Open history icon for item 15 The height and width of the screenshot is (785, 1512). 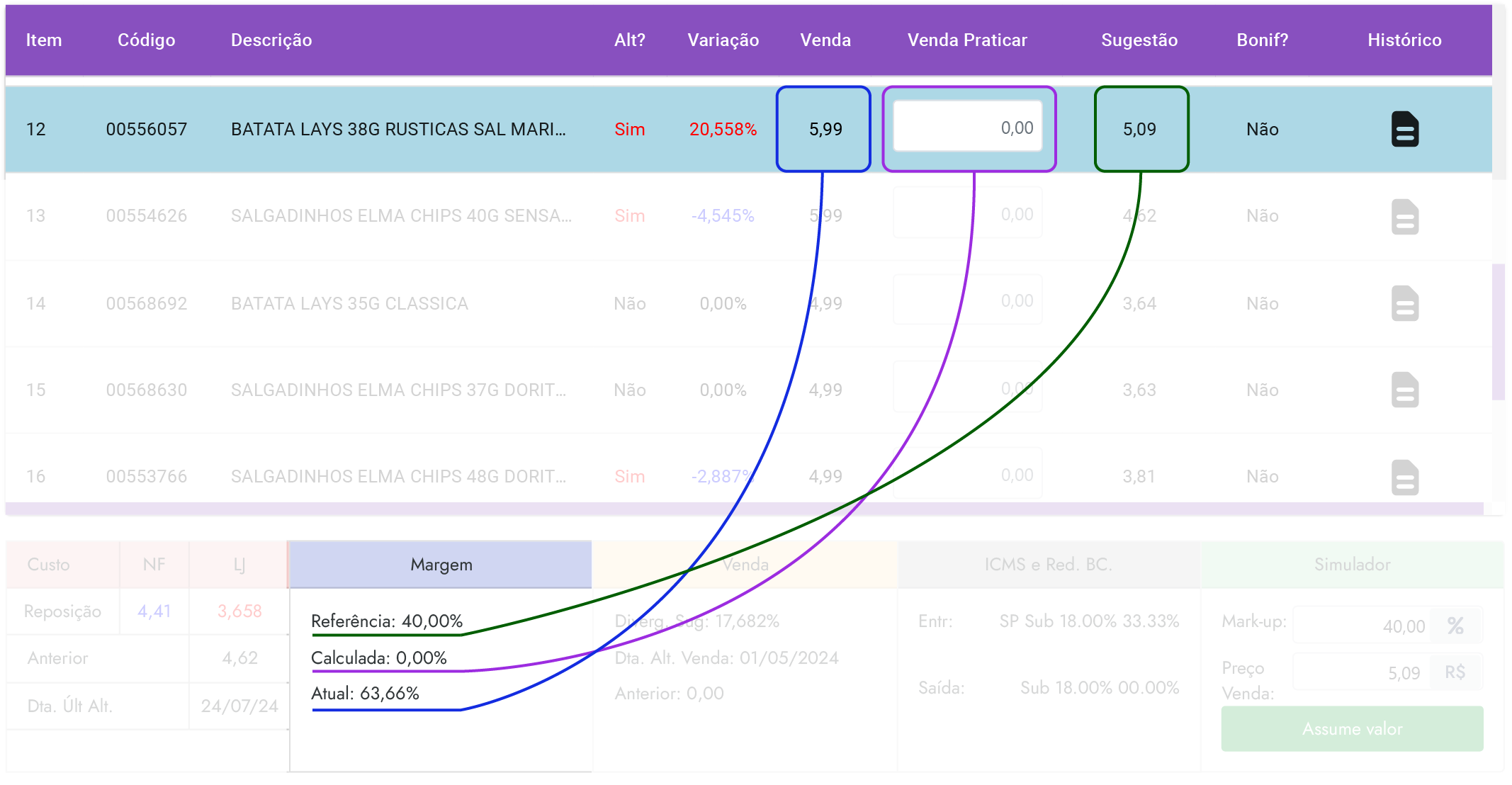tap(1404, 390)
